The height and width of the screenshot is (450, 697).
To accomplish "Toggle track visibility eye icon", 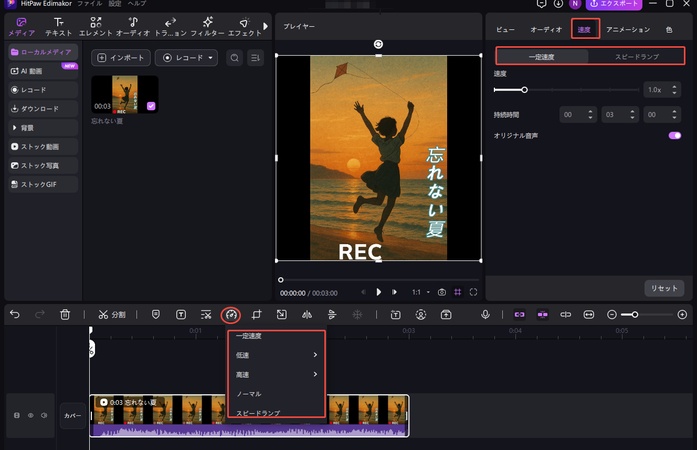I will click(30, 415).
